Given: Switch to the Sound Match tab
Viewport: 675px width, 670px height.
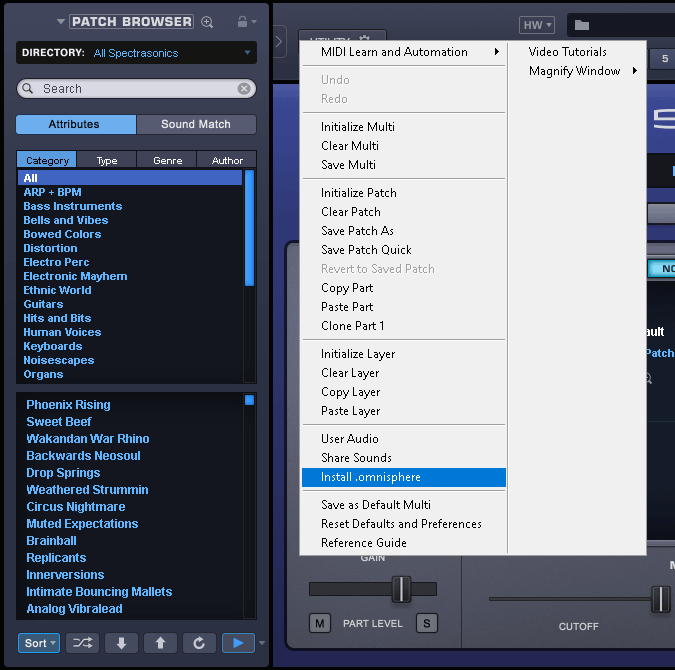Looking at the screenshot, I should click(x=196, y=124).
